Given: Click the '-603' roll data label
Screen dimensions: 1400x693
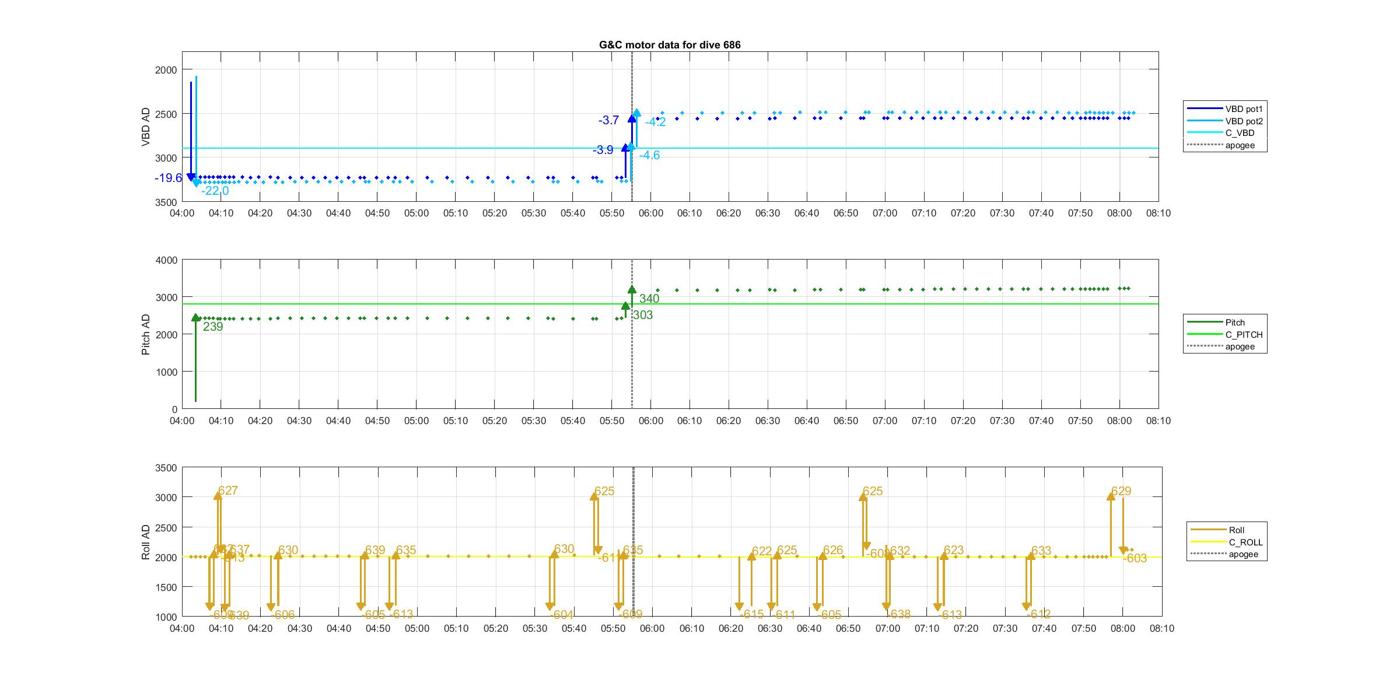Looking at the screenshot, I should [1135, 559].
